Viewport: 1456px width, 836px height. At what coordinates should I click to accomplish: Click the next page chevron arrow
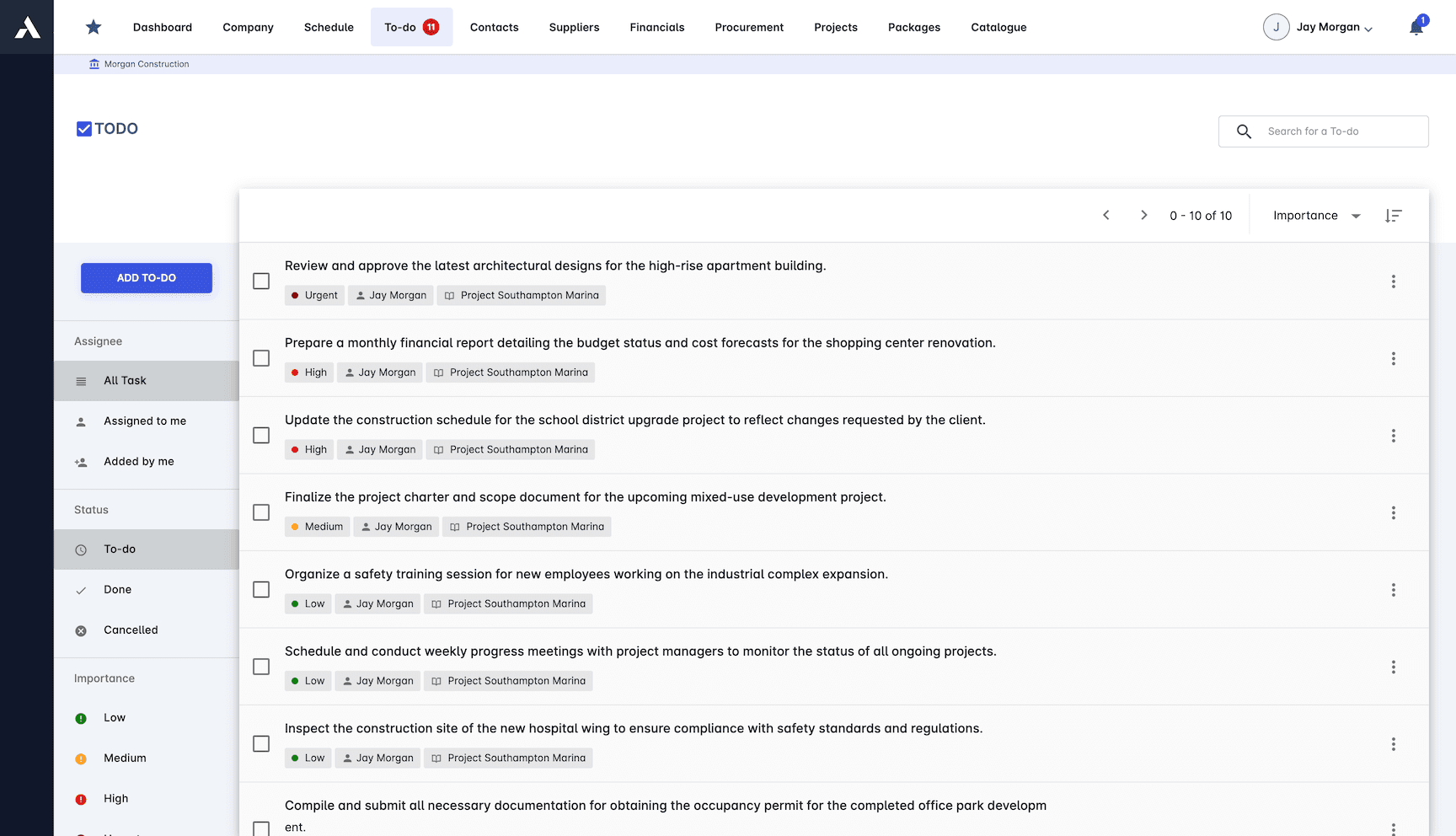click(1143, 215)
